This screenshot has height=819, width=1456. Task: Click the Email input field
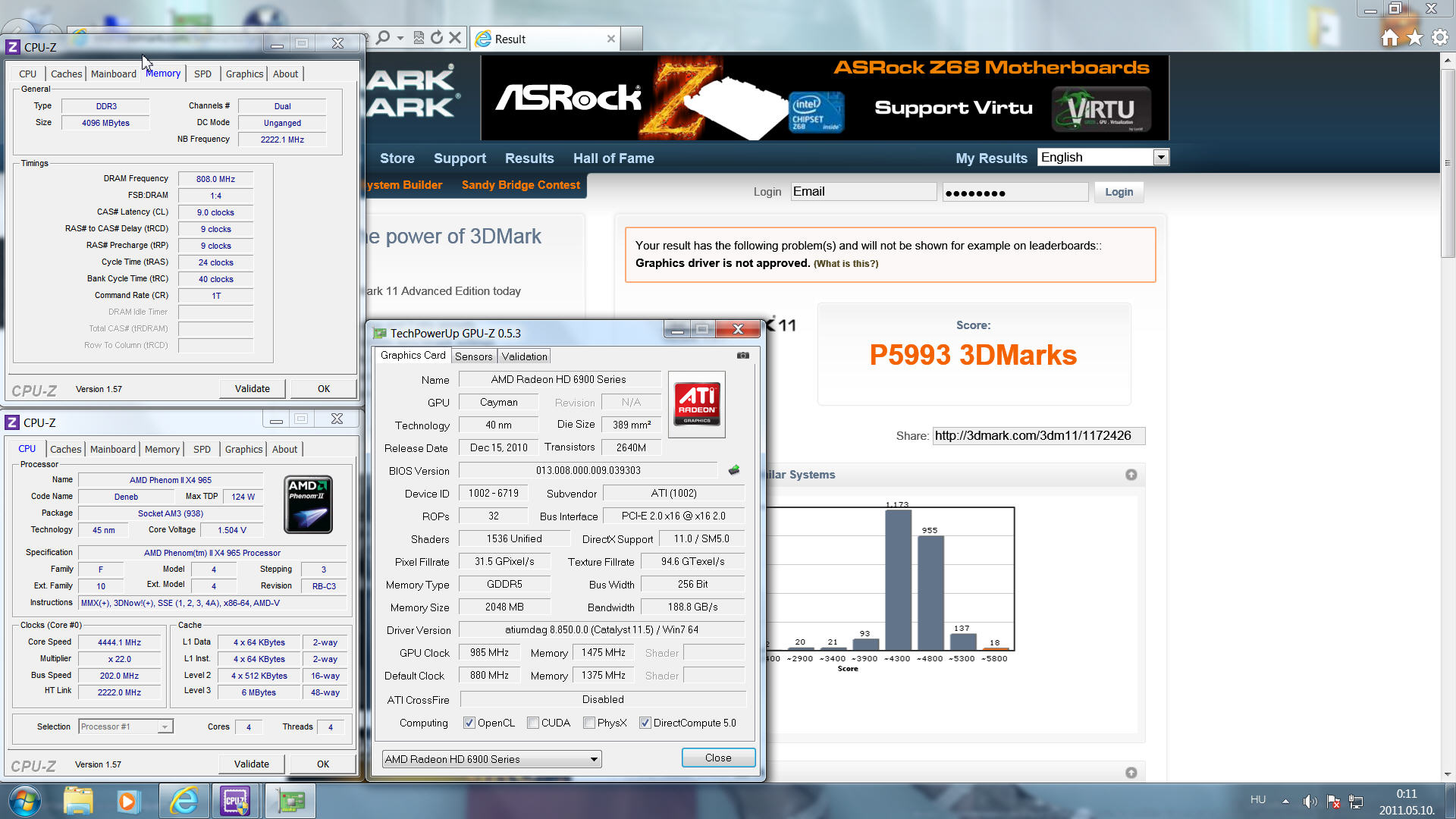[863, 192]
